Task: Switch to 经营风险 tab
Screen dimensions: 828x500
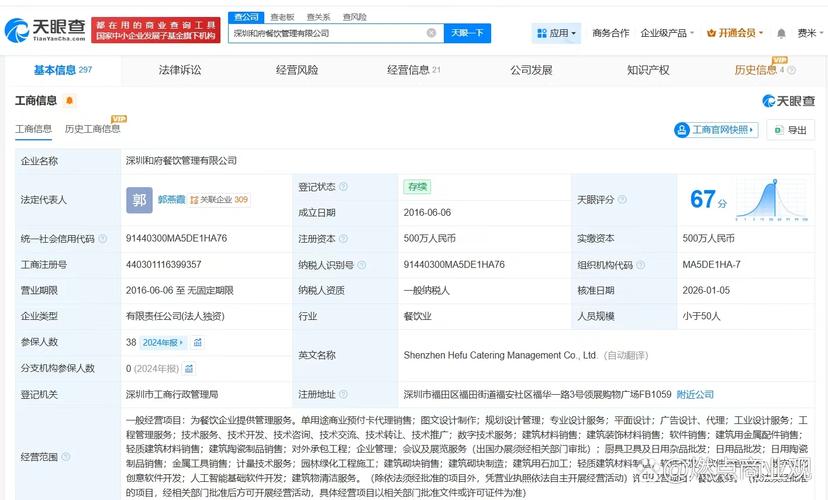Action: point(297,70)
